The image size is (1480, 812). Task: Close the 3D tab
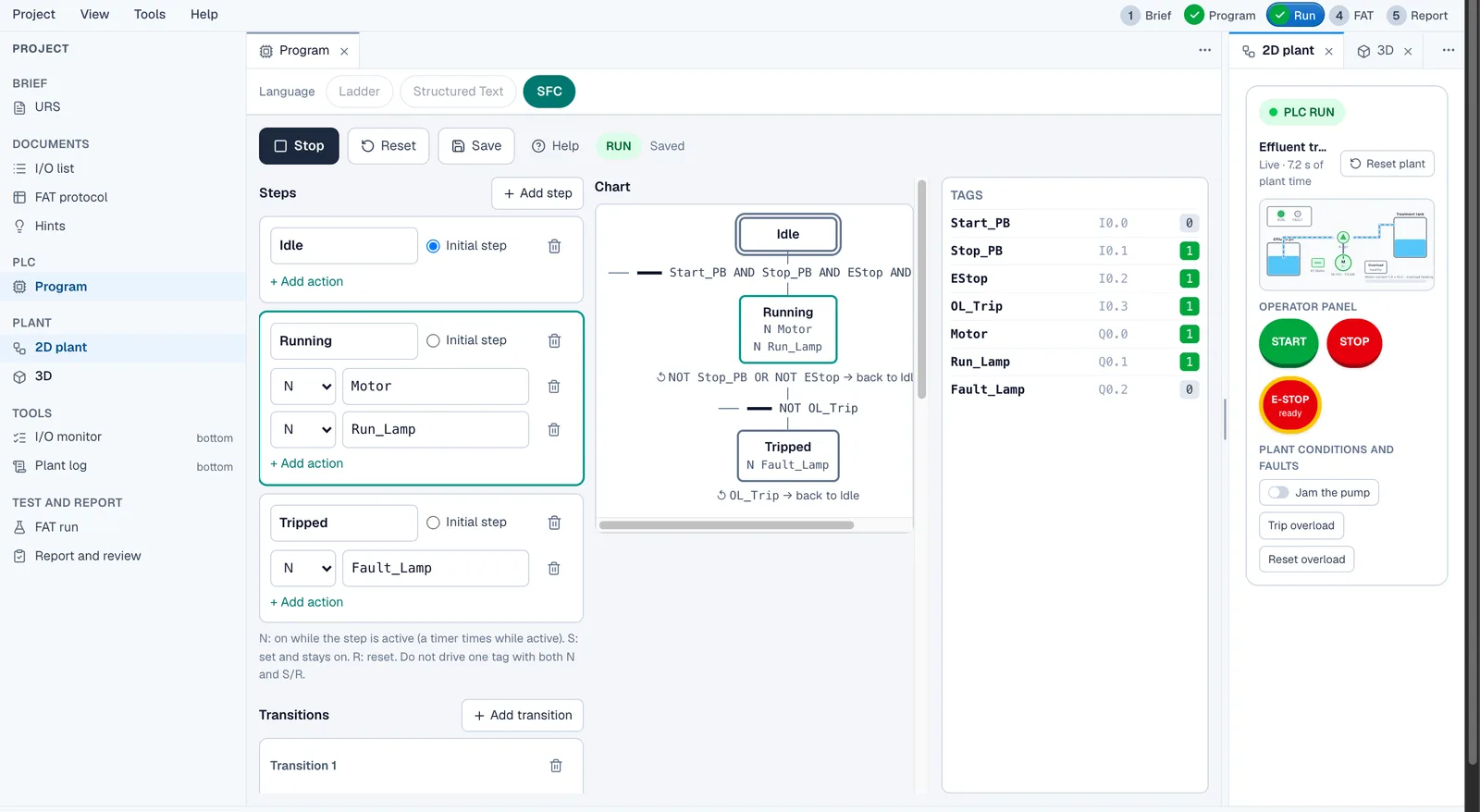pos(1408,52)
